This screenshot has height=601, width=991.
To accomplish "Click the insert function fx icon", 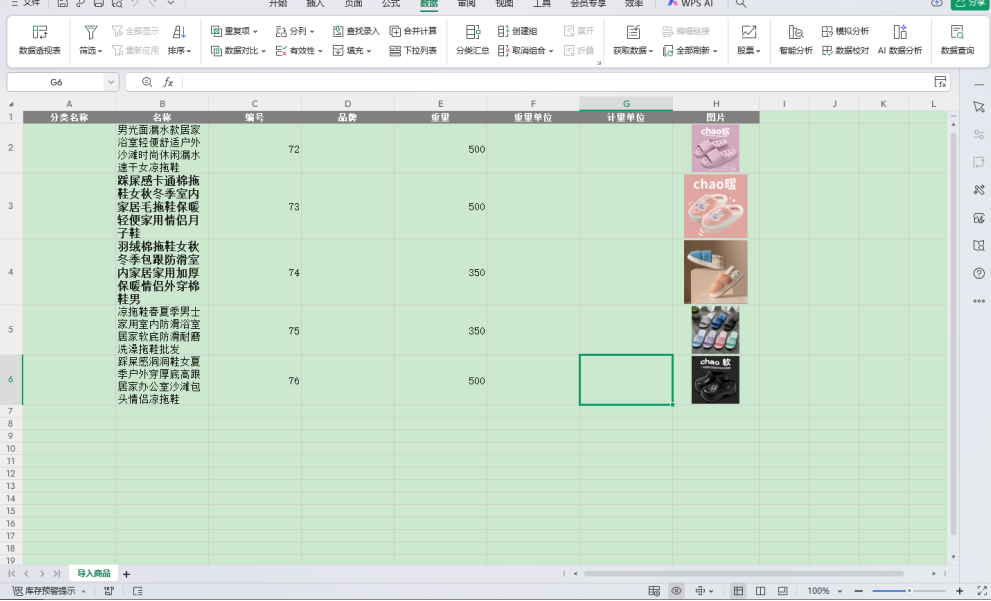I will click(168, 82).
